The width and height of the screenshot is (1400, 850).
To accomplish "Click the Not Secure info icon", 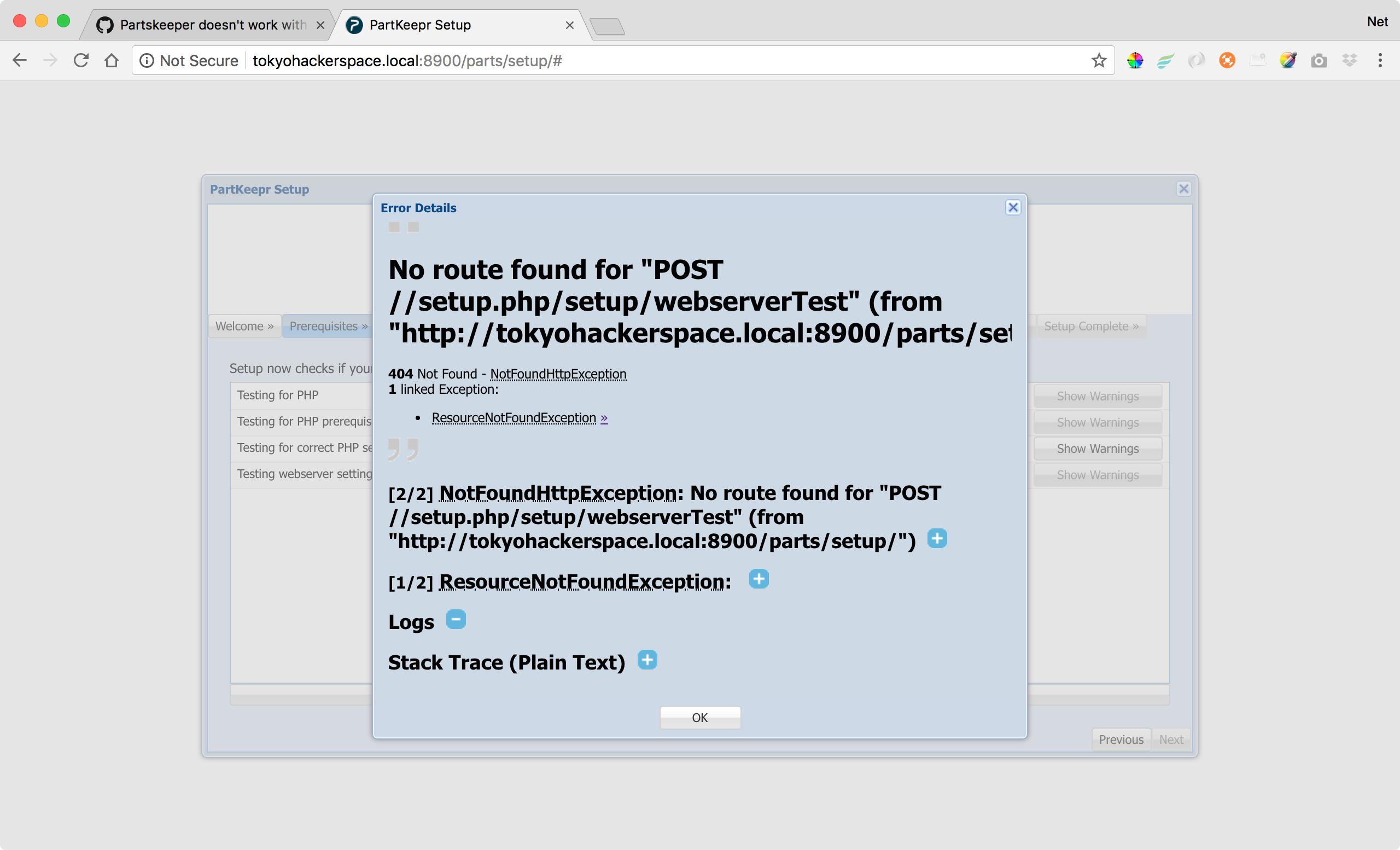I will click(147, 60).
